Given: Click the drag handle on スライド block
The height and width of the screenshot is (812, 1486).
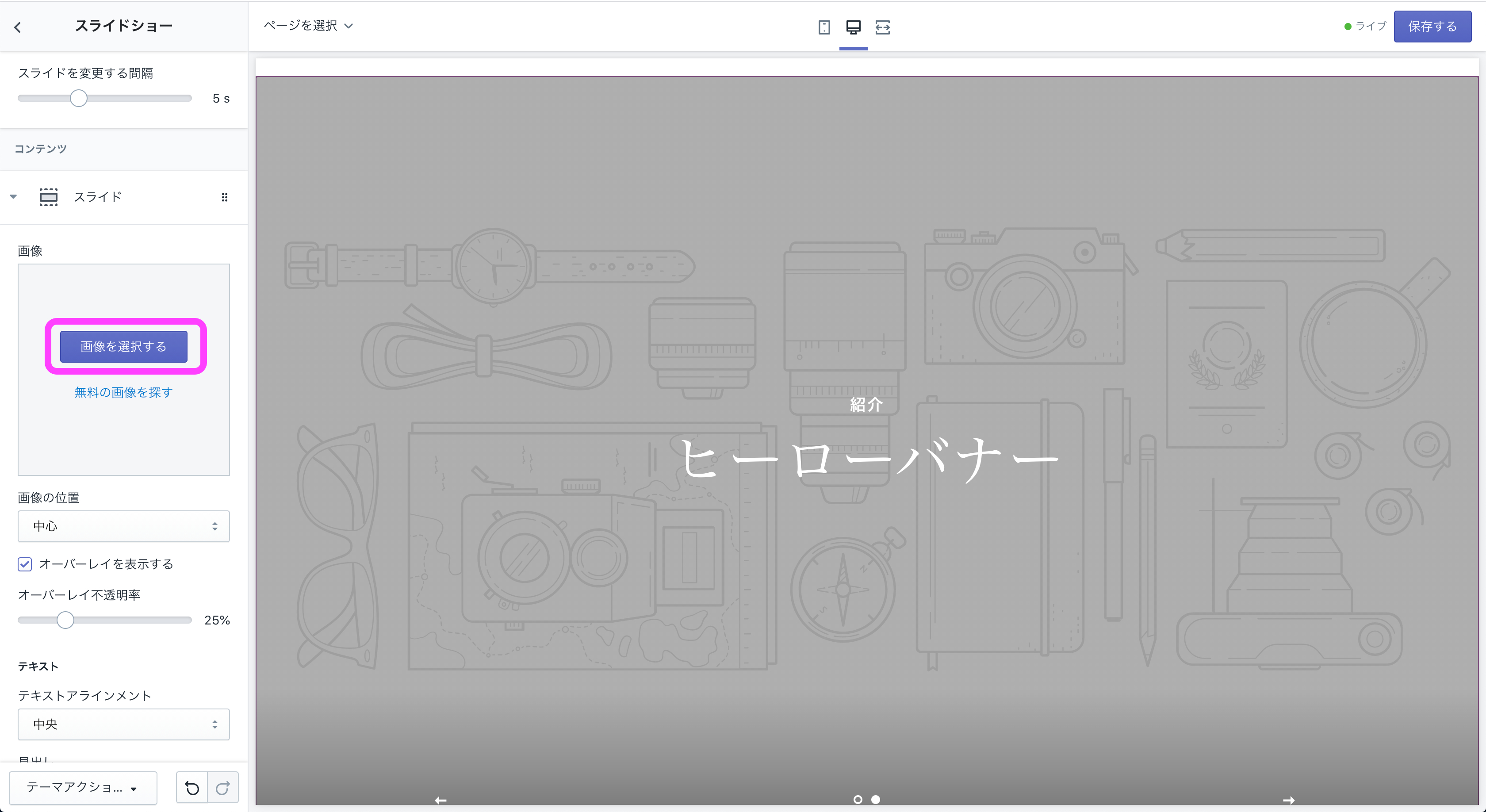Looking at the screenshot, I should coord(224,197).
